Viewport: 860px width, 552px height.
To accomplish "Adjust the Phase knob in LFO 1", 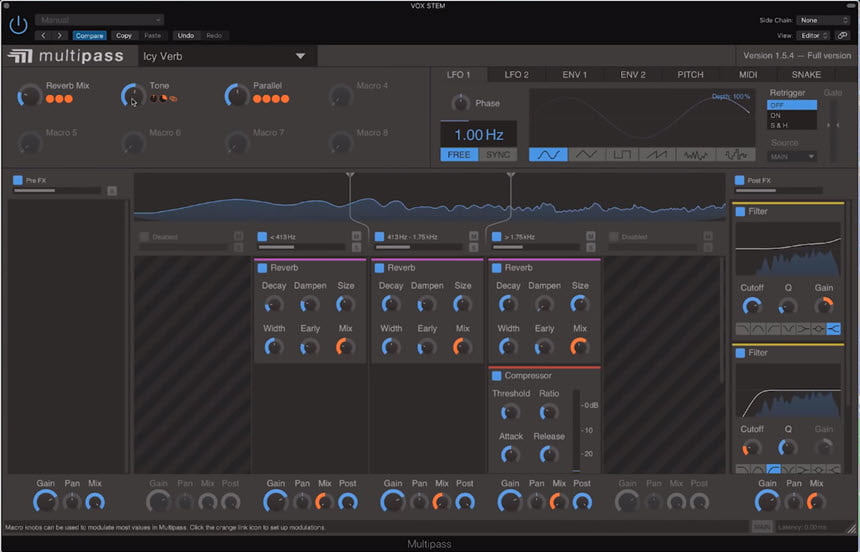I will click(x=460, y=103).
